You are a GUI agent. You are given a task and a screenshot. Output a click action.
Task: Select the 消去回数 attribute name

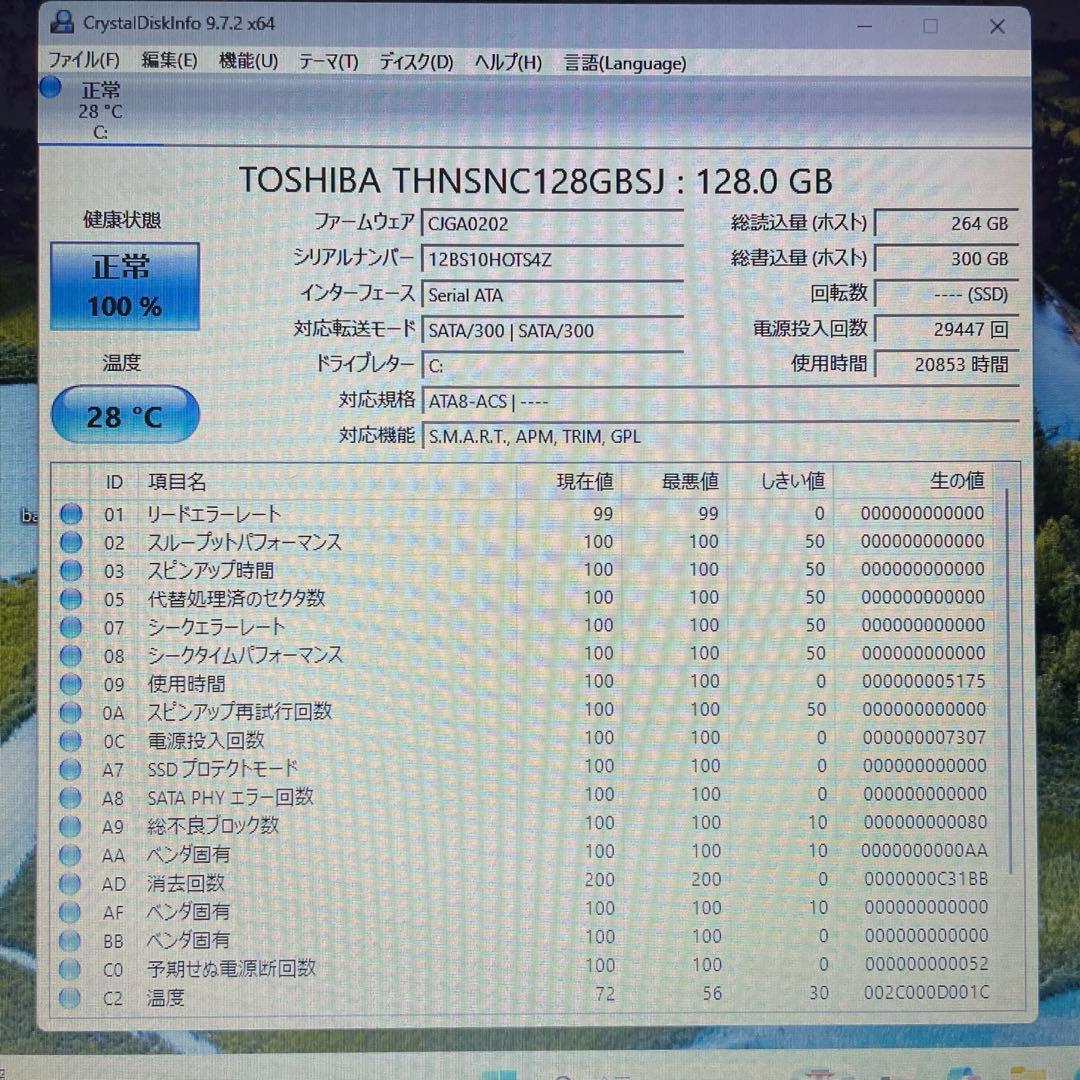[x=186, y=883]
